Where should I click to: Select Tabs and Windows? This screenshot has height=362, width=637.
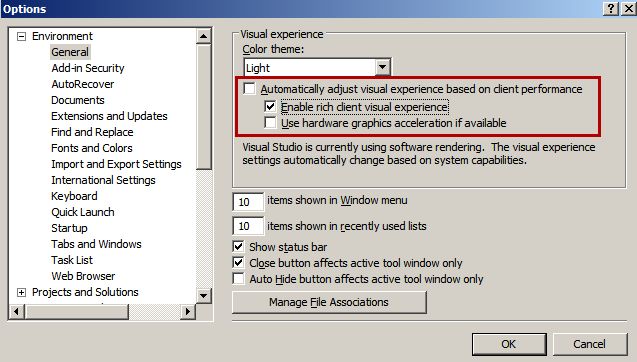tap(96, 244)
